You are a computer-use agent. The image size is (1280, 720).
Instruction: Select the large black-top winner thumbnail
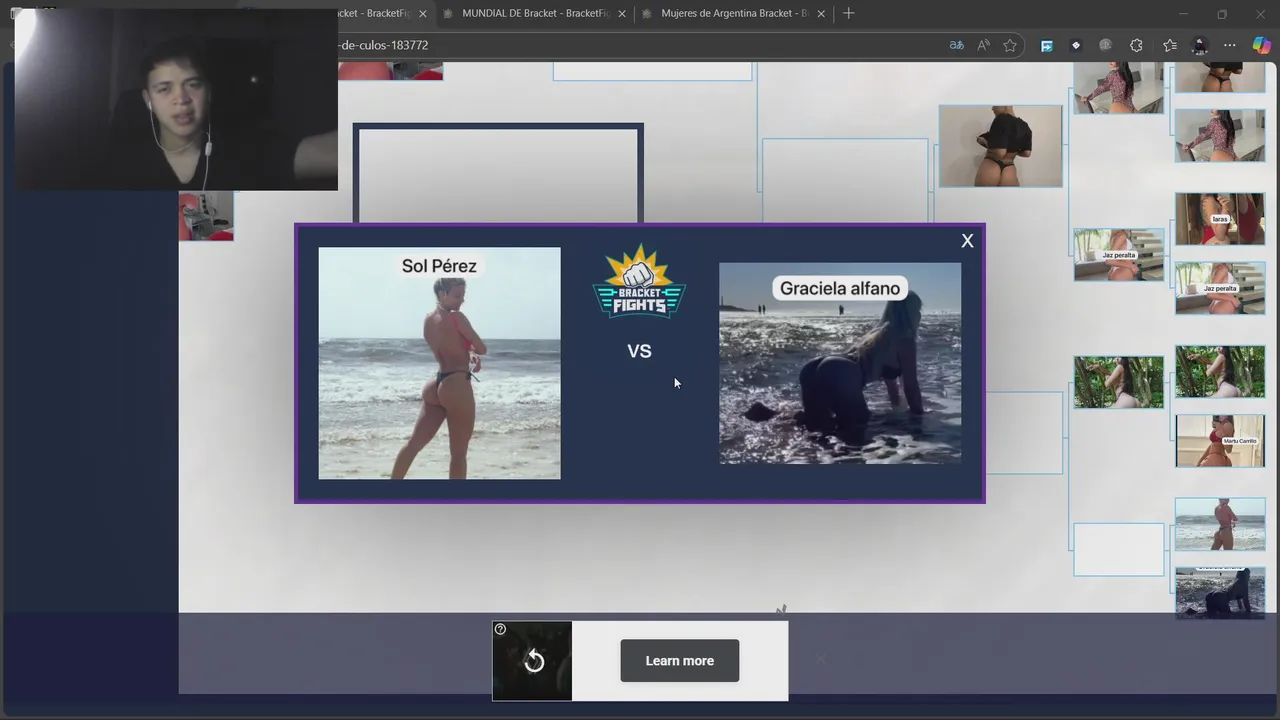[1000, 146]
